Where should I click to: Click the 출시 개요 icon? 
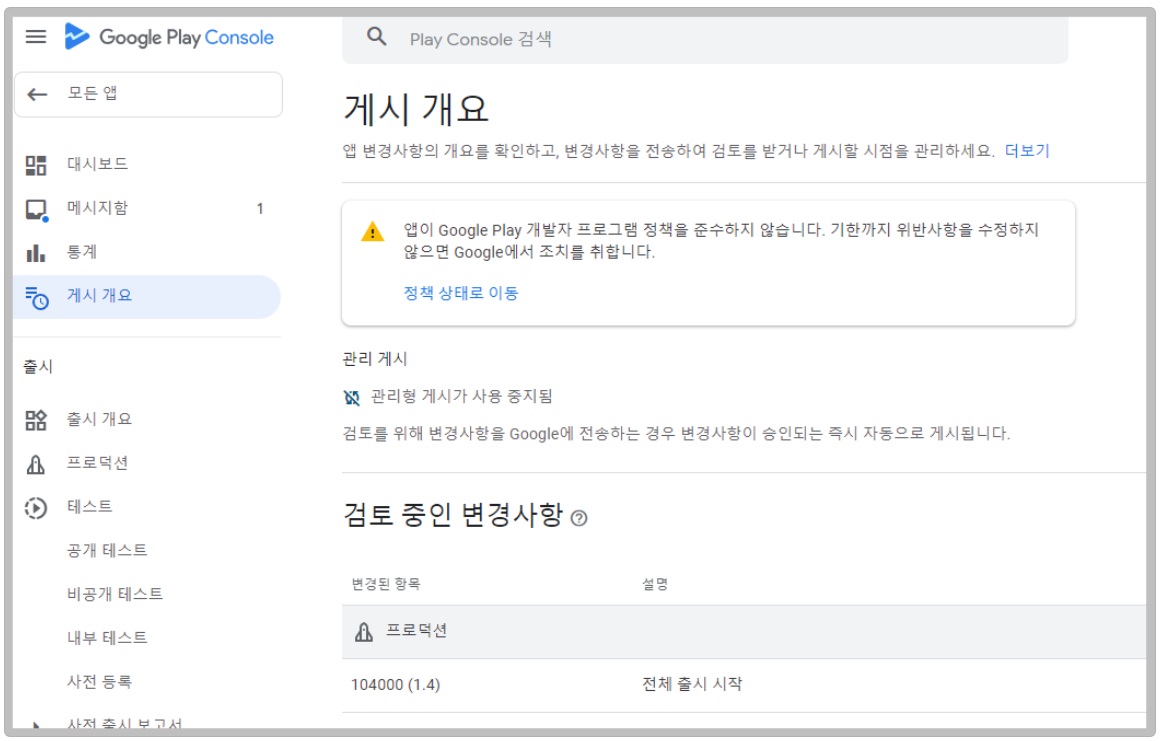pyautogui.click(x=36, y=420)
